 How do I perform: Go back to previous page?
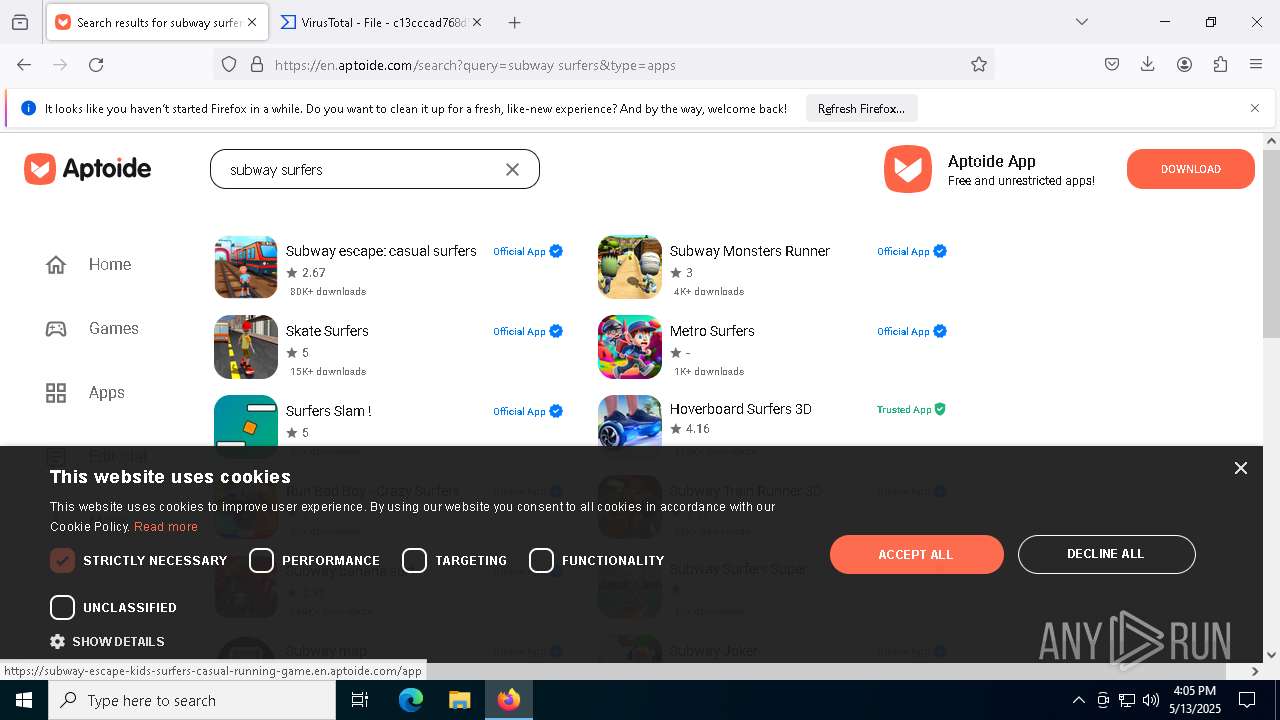(24, 65)
